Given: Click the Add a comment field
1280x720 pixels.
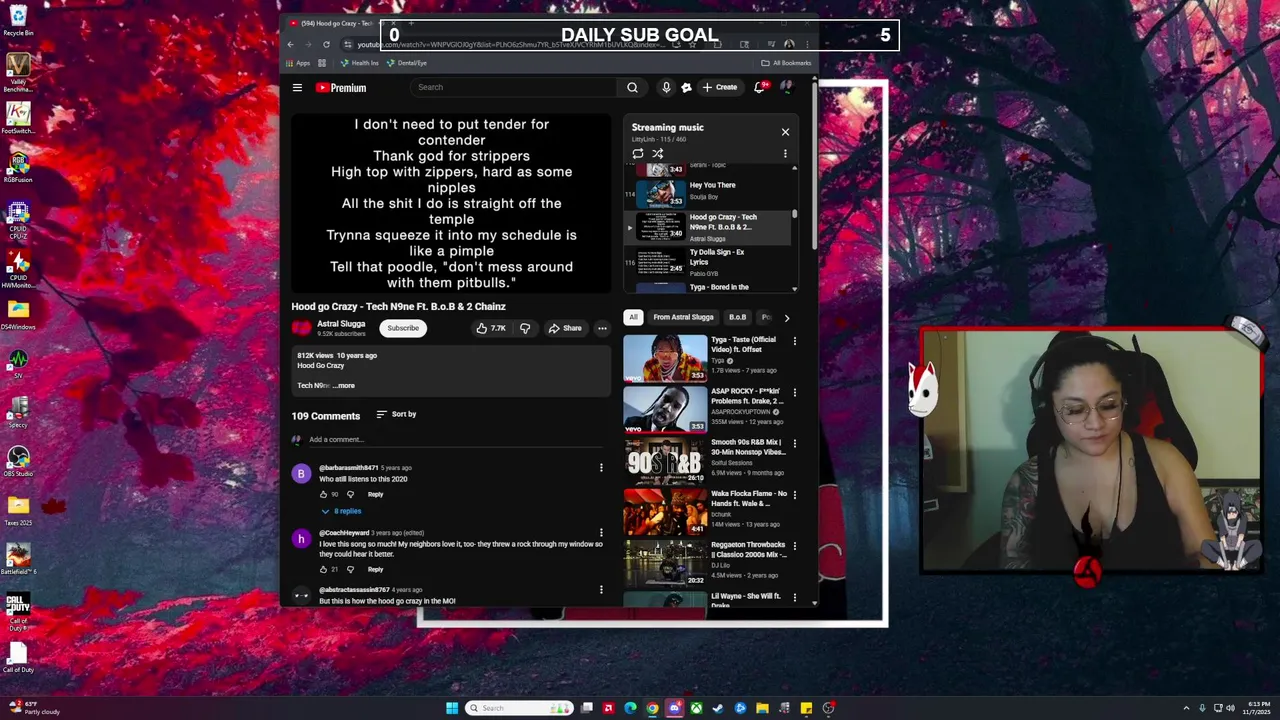Looking at the screenshot, I should pos(458,440).
